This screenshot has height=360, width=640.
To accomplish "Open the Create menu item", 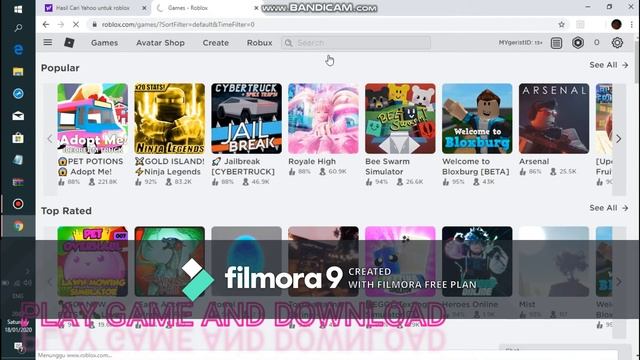I will pyautogui.click(x=216, y=43).
